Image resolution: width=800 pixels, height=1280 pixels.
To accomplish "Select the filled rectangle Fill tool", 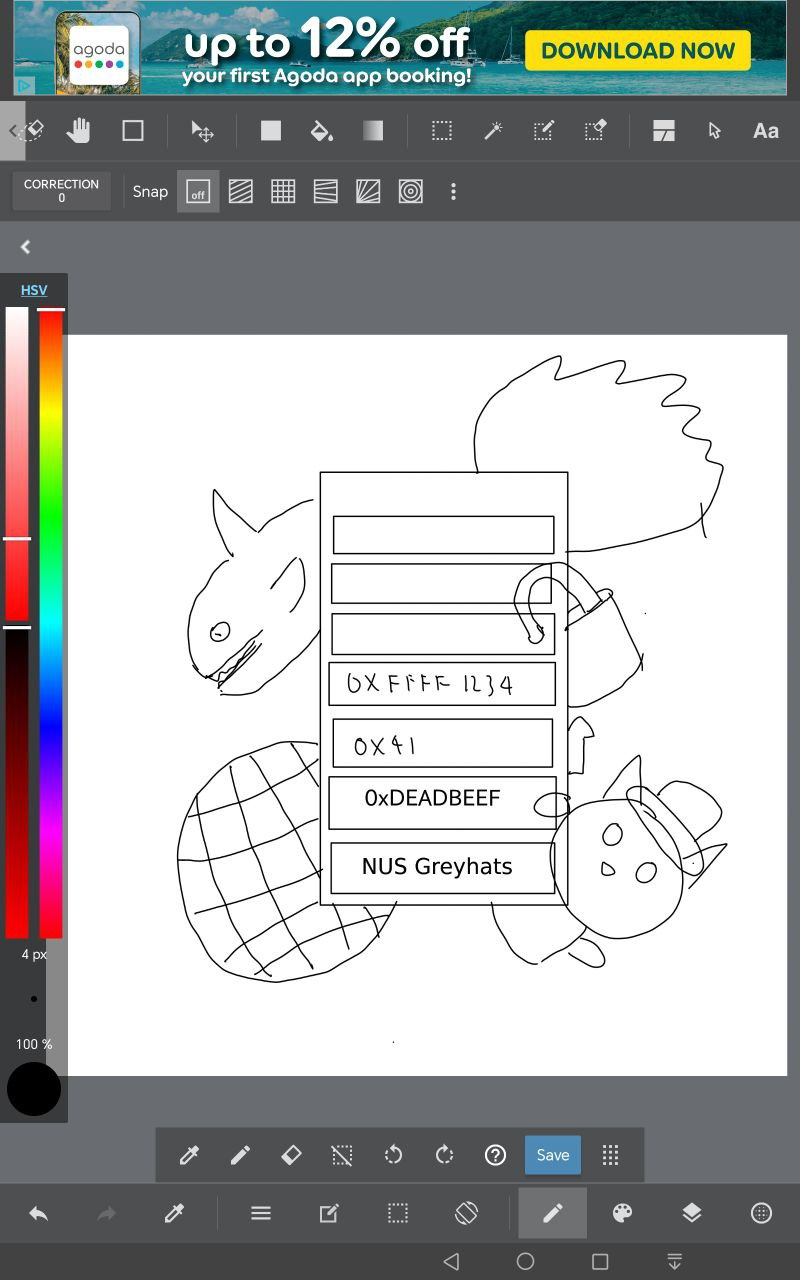I will click(x=271, y=131).
